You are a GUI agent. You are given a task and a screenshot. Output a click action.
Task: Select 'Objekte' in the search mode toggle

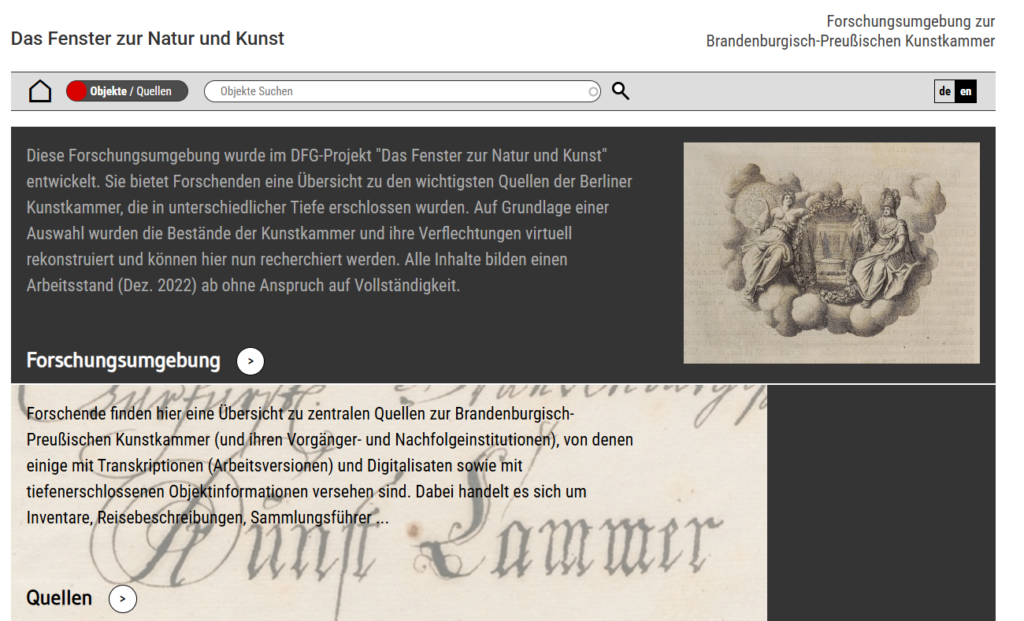coord(108,91)
